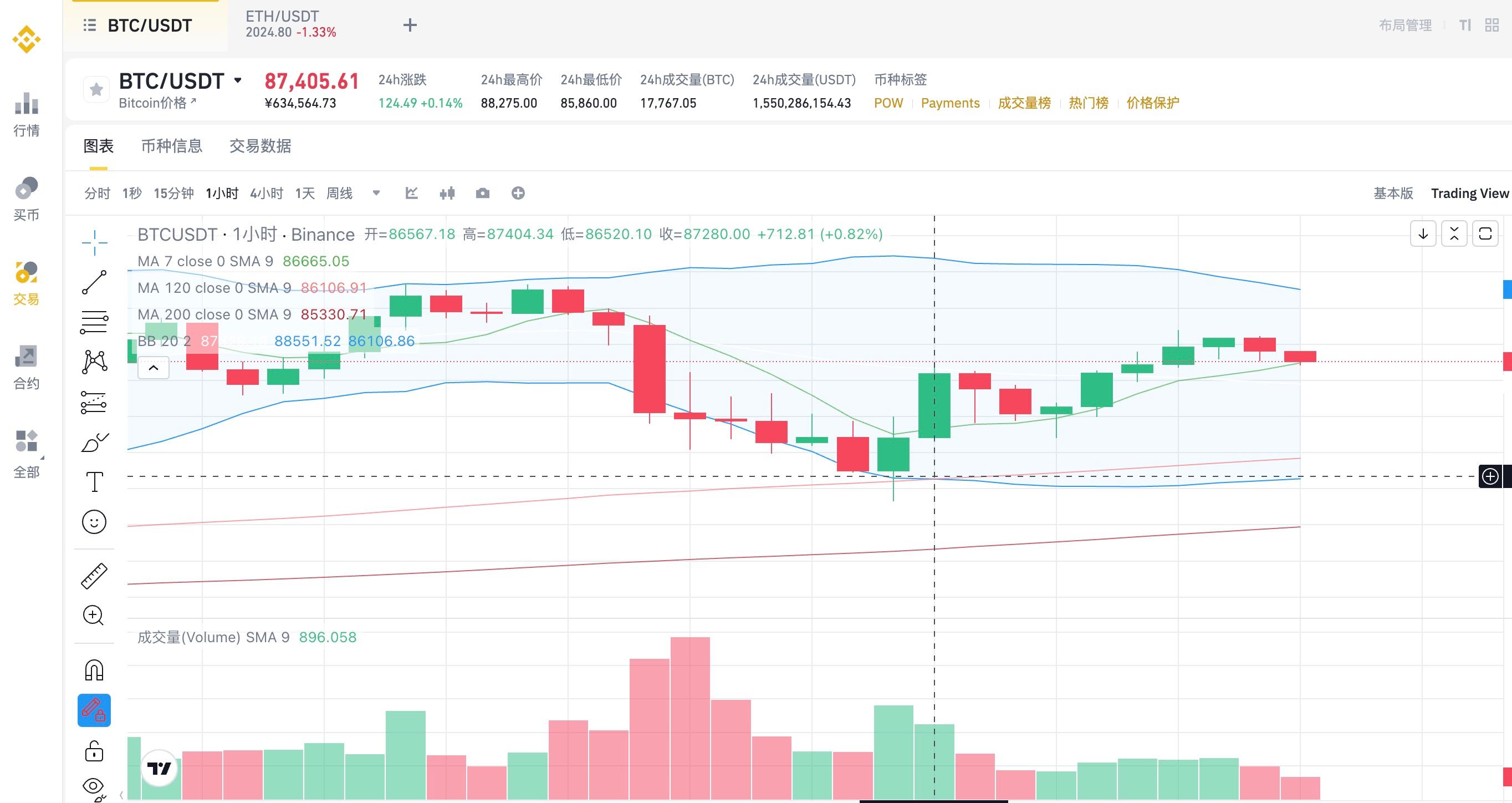This screenshot has width=1512, height=803.
Task: Open the Bitcoin价格 link
Action: pos(157,103)
